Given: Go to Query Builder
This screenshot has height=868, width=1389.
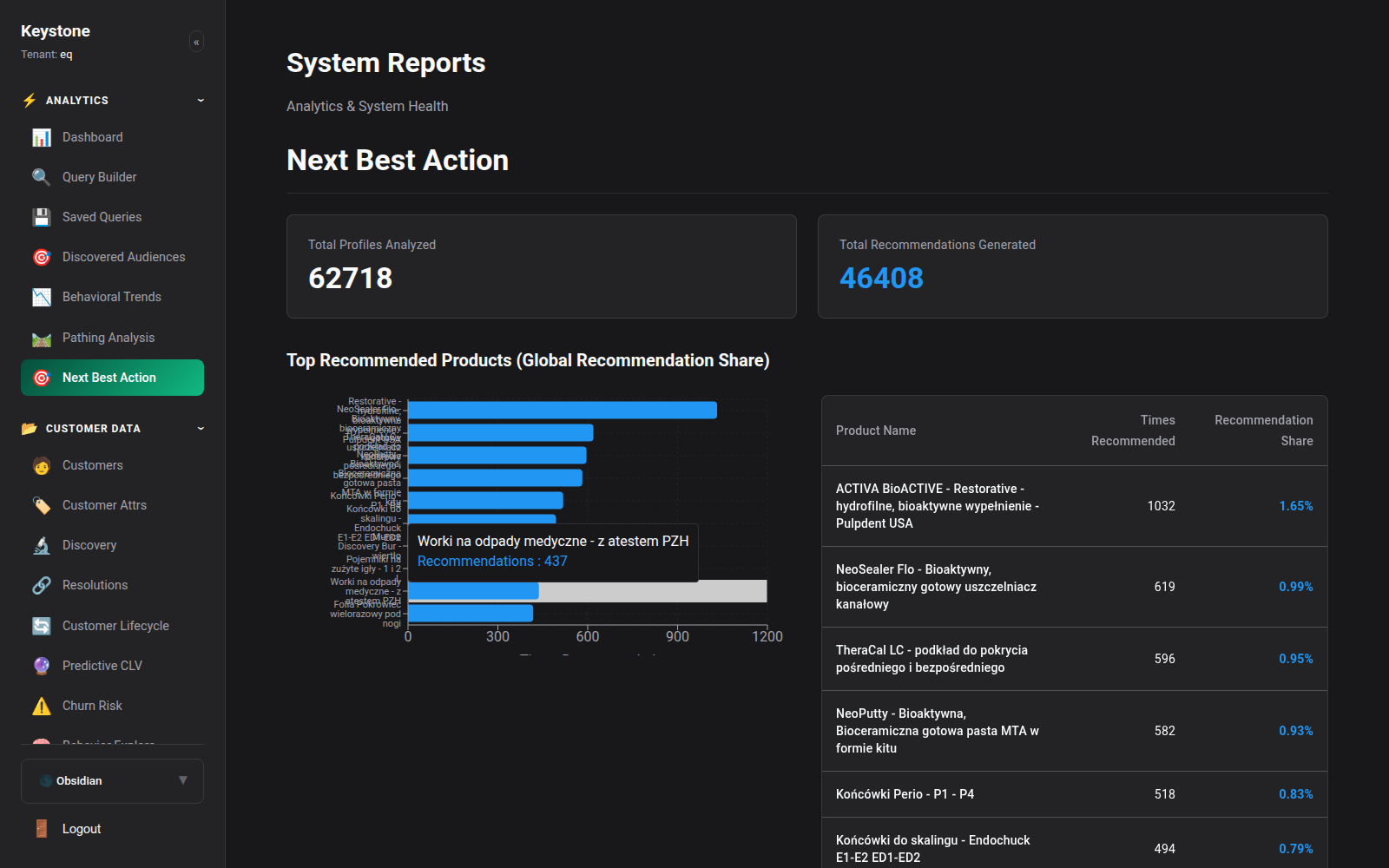Looking at the screenshot, I should (x=112, y=177).
